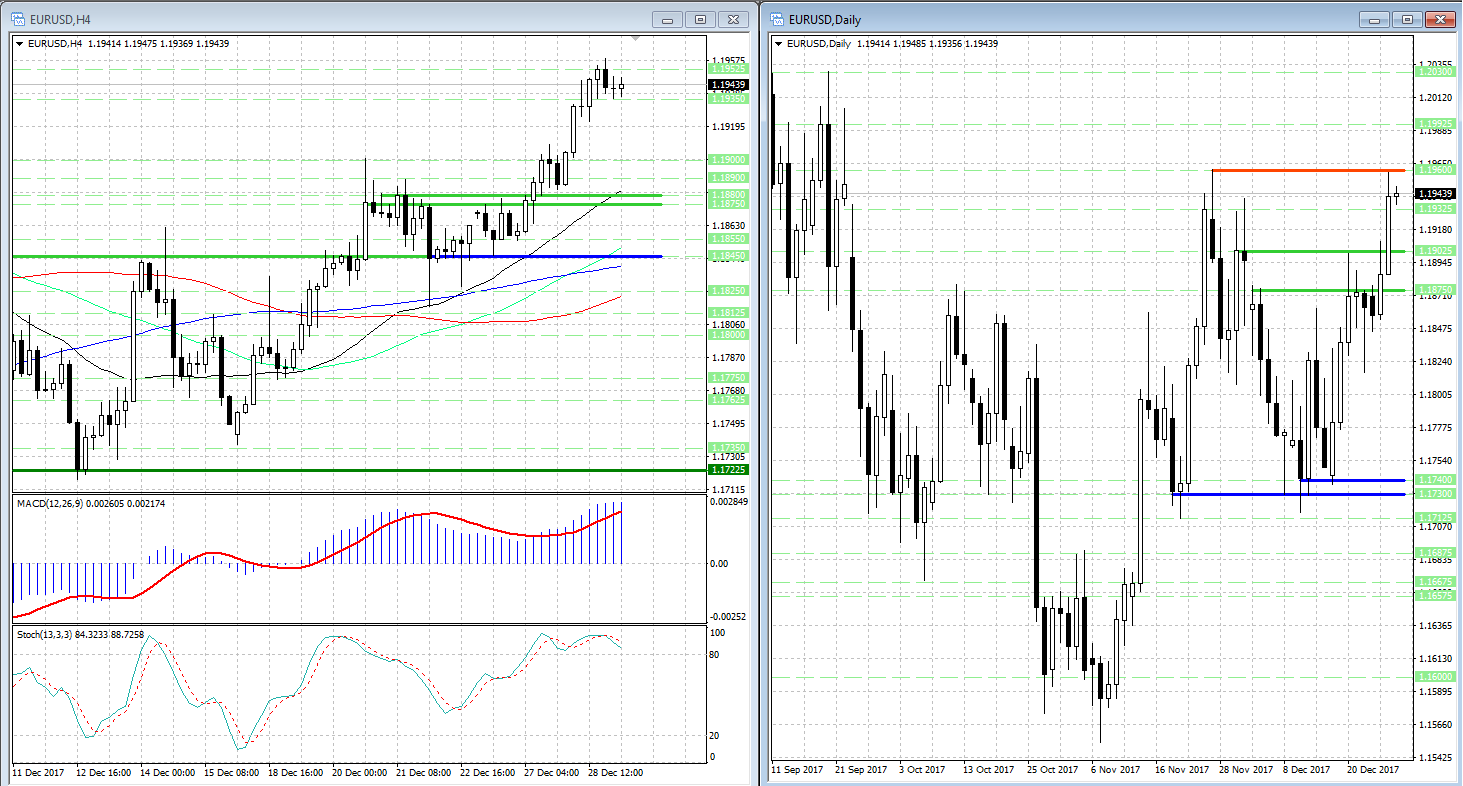Open the Daily chart's one-click trading arrow
Screen dimensions: 1463x786
tap(780, 43)
